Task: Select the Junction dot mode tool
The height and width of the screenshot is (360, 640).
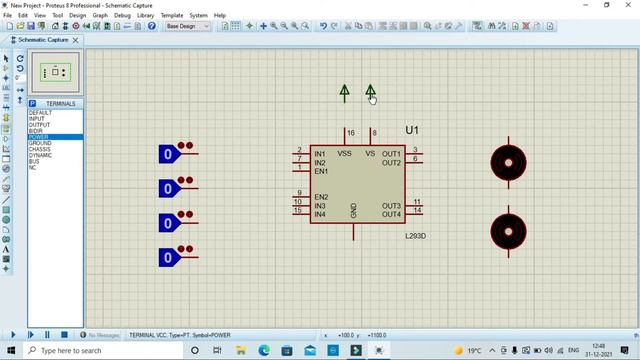Action: click(x=6, y=78)
